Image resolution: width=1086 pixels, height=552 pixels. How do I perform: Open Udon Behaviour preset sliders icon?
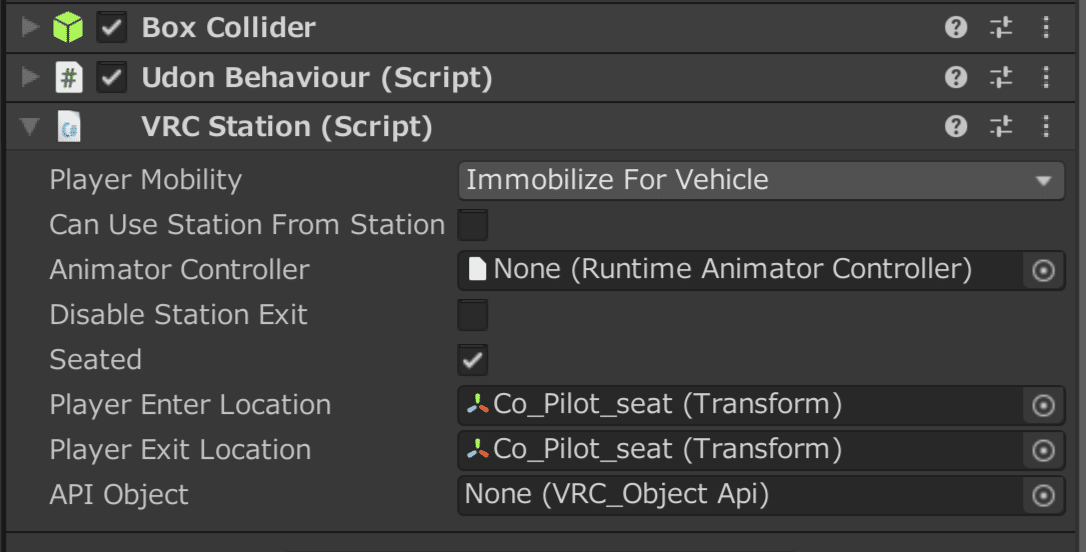click(1001, 77)
